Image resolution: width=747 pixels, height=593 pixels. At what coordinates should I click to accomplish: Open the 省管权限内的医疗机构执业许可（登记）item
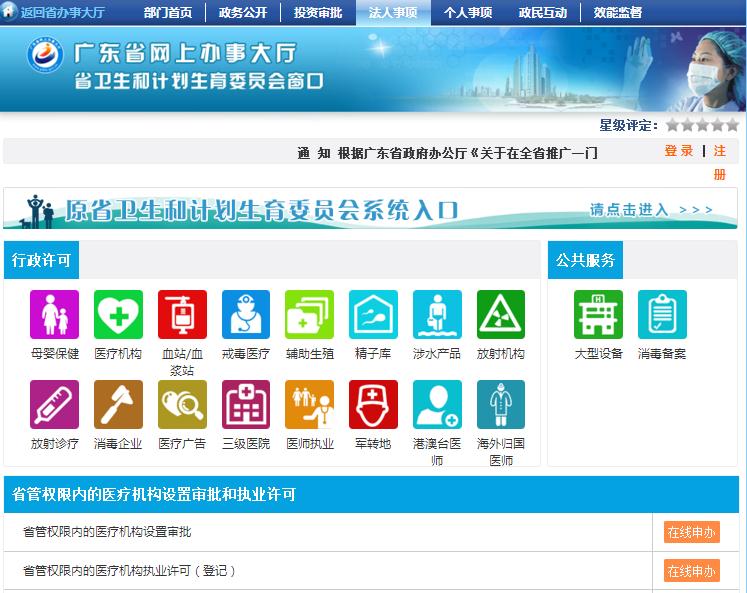pyautogui.click(x=129, y=571)
